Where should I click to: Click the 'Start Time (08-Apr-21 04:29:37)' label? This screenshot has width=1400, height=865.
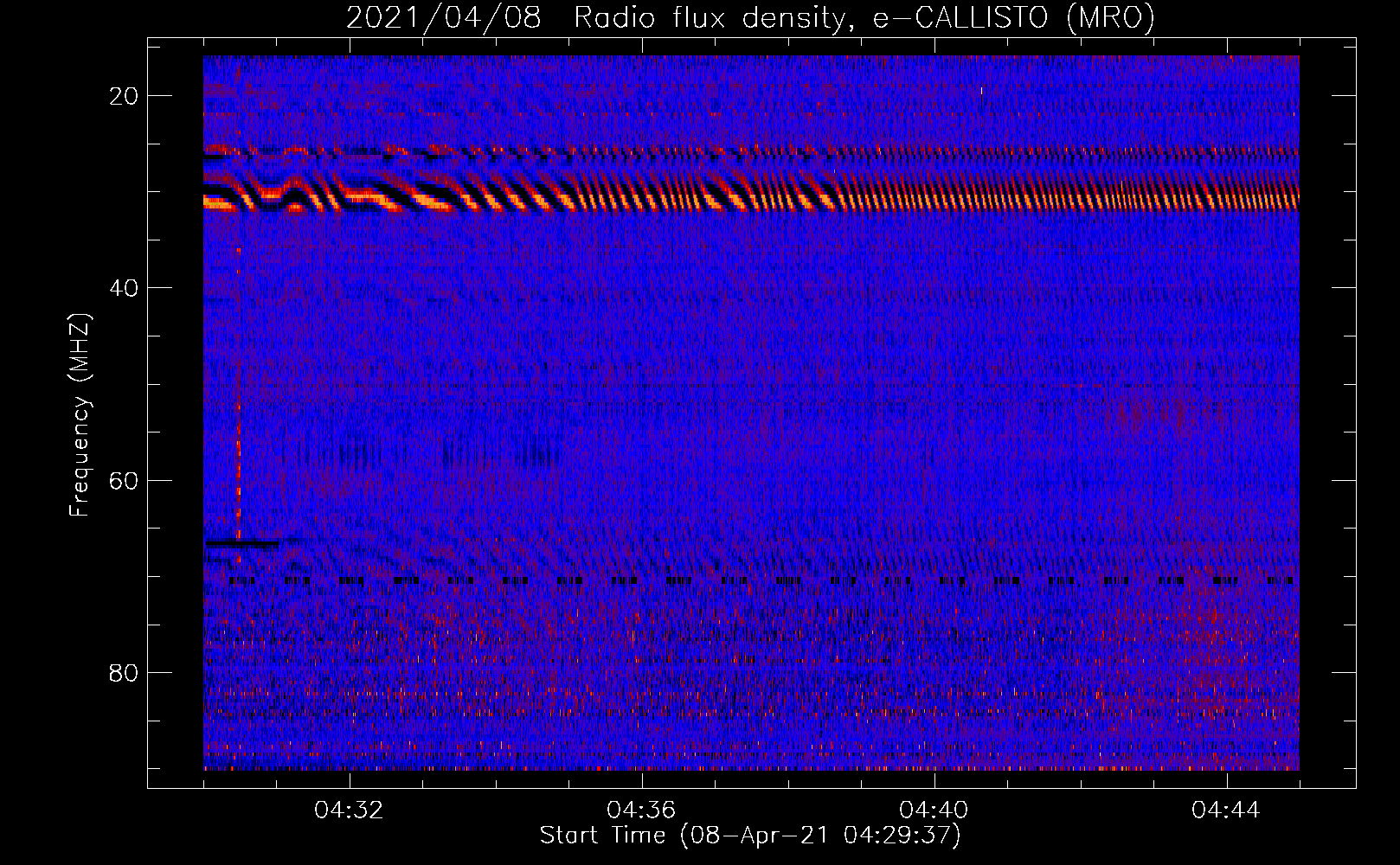[x=750, y=836]
